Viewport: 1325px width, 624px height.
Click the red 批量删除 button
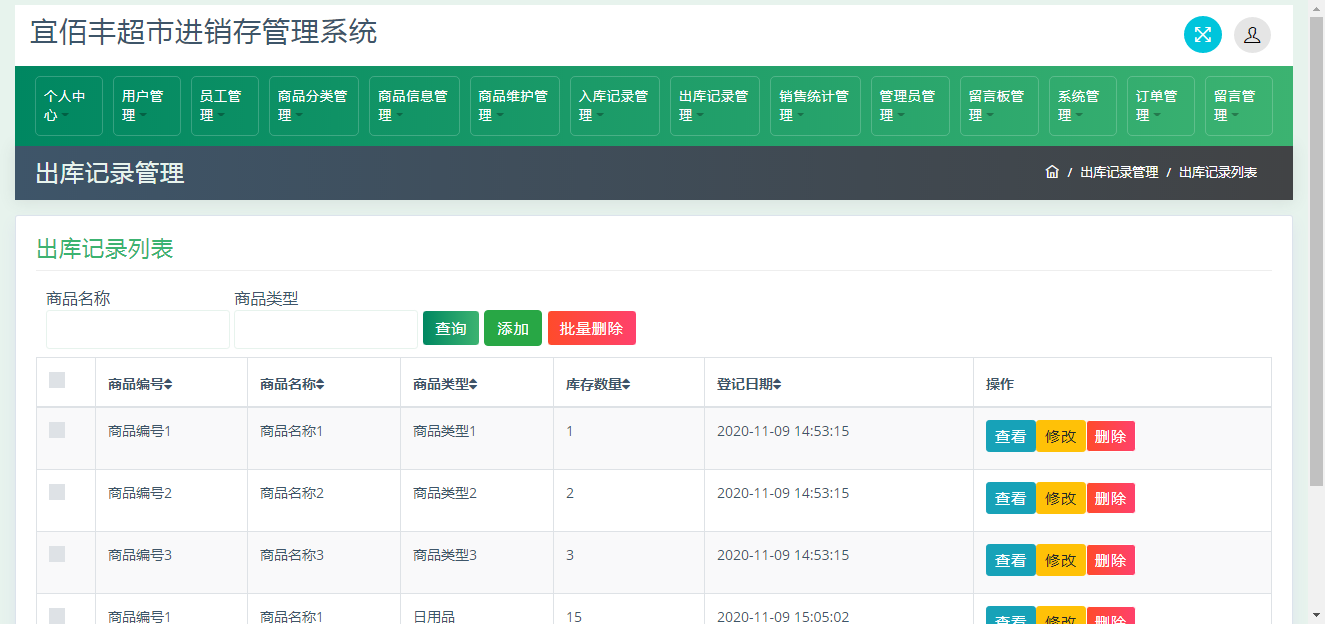(x=591, y=328)
